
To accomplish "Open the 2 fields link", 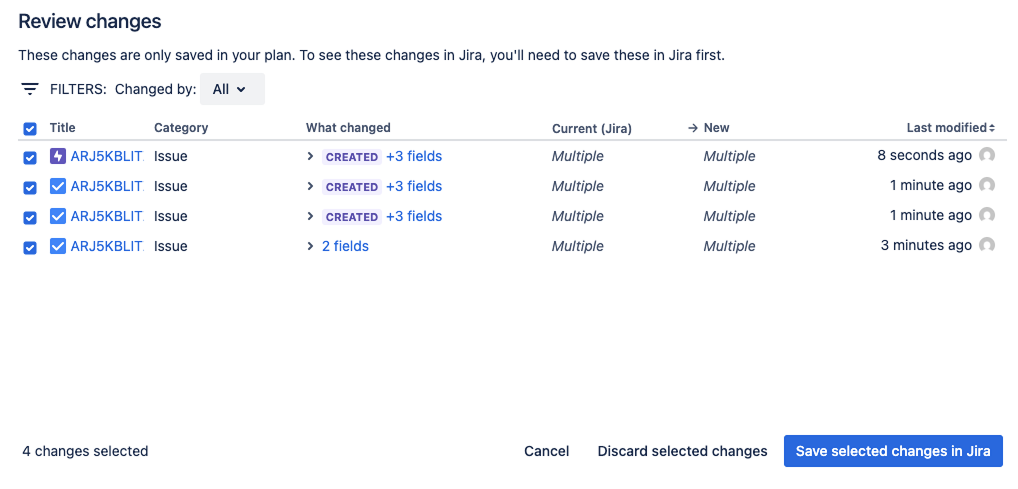I will 345,246.
